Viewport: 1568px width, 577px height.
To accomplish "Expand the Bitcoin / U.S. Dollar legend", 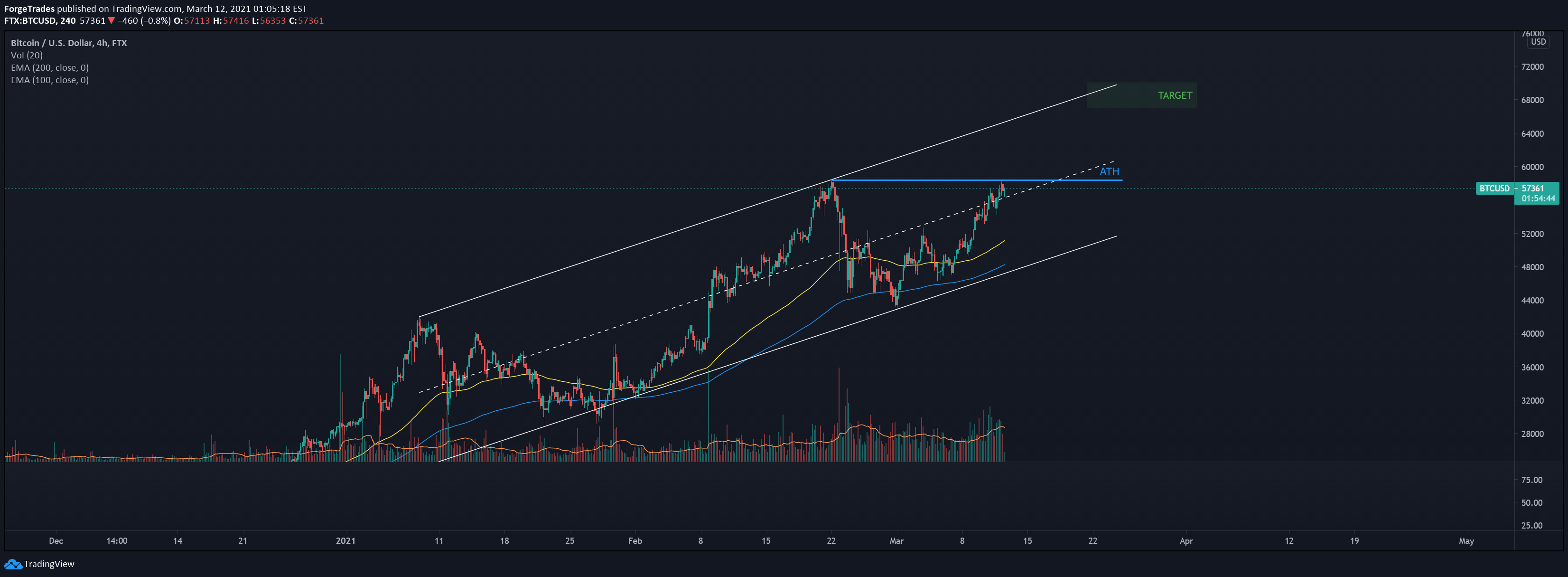I will [x=53, y=43].
